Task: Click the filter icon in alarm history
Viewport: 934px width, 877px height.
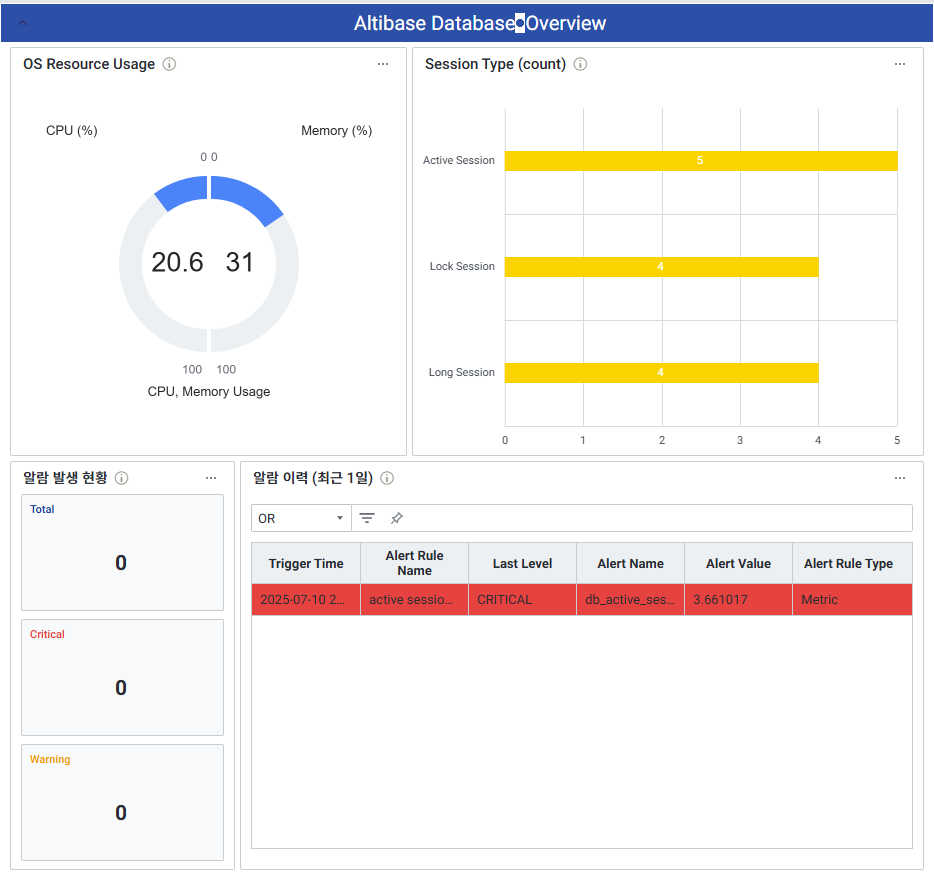Action: pyautogui.click(x=367, y=518)
